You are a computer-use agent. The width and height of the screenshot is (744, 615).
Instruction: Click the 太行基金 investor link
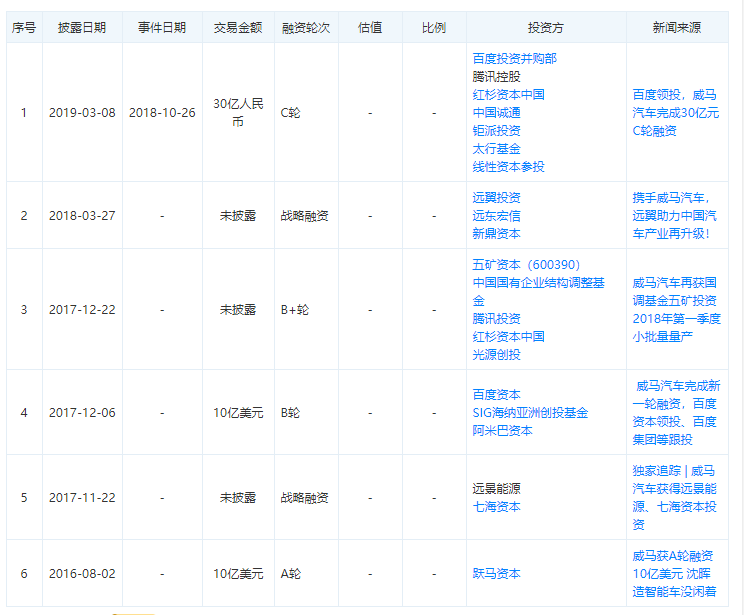click(496, 149)
